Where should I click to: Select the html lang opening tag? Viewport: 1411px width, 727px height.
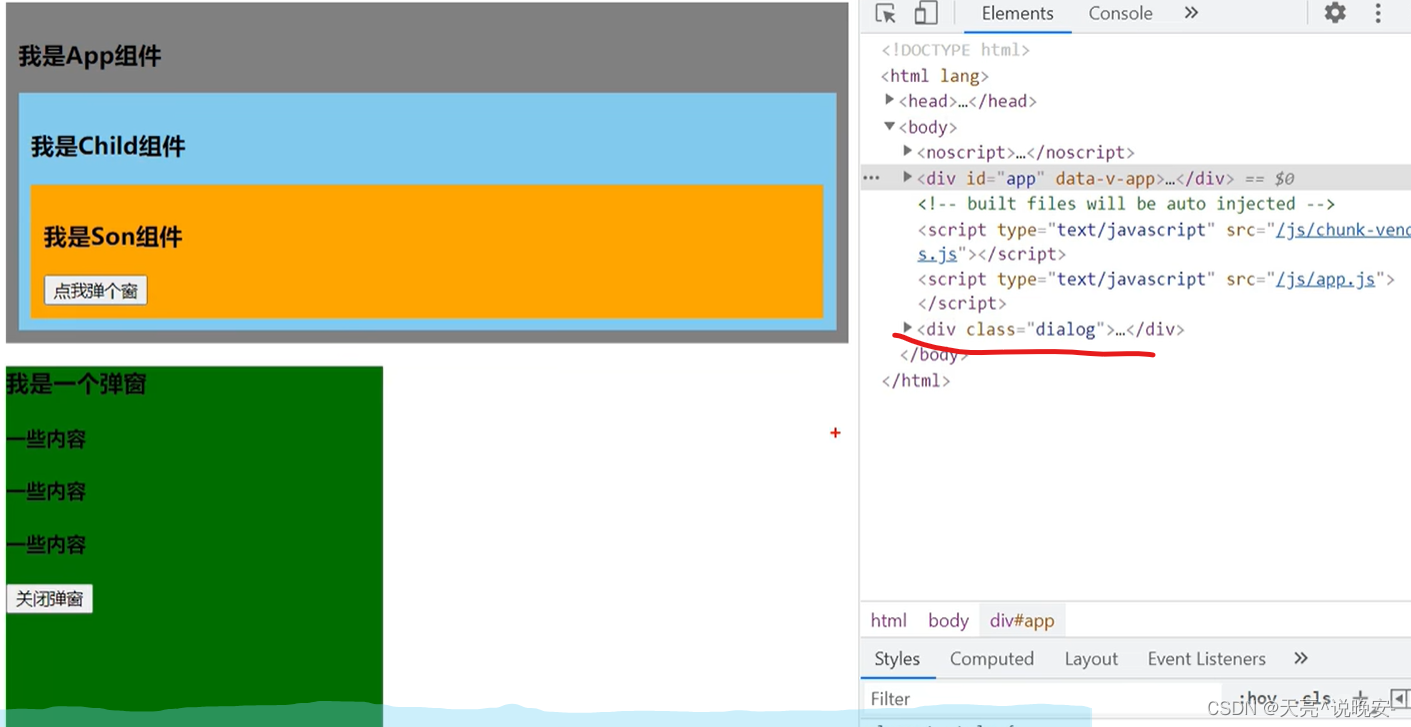pyautogui.click(x=935, y=76)
